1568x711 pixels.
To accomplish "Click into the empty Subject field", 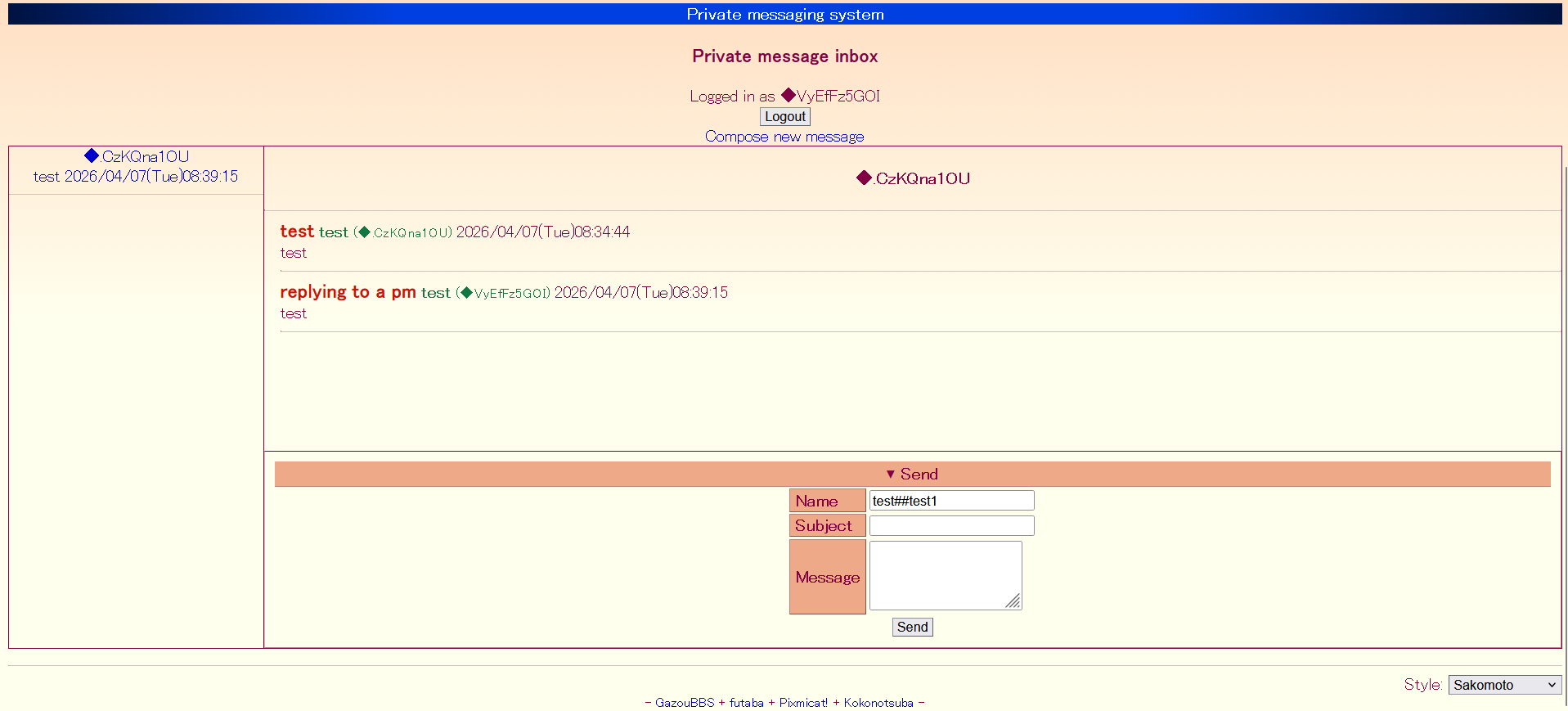I will 950,526.
